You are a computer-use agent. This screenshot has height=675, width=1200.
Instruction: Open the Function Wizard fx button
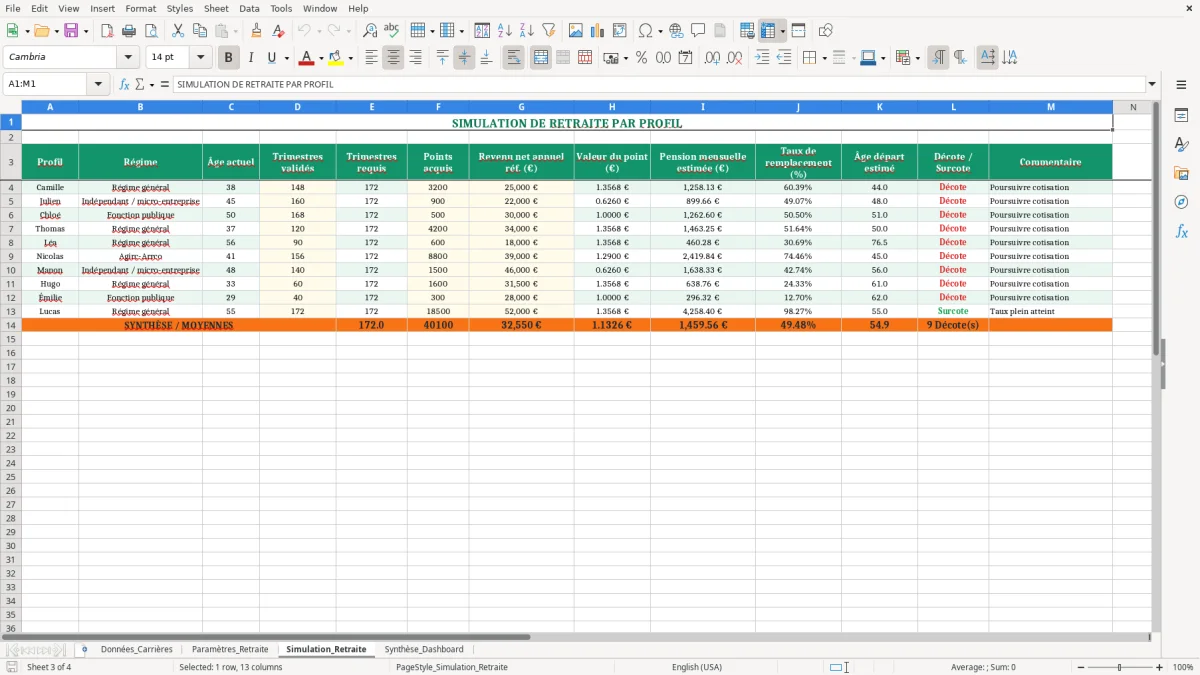click(x=124, y=84)
